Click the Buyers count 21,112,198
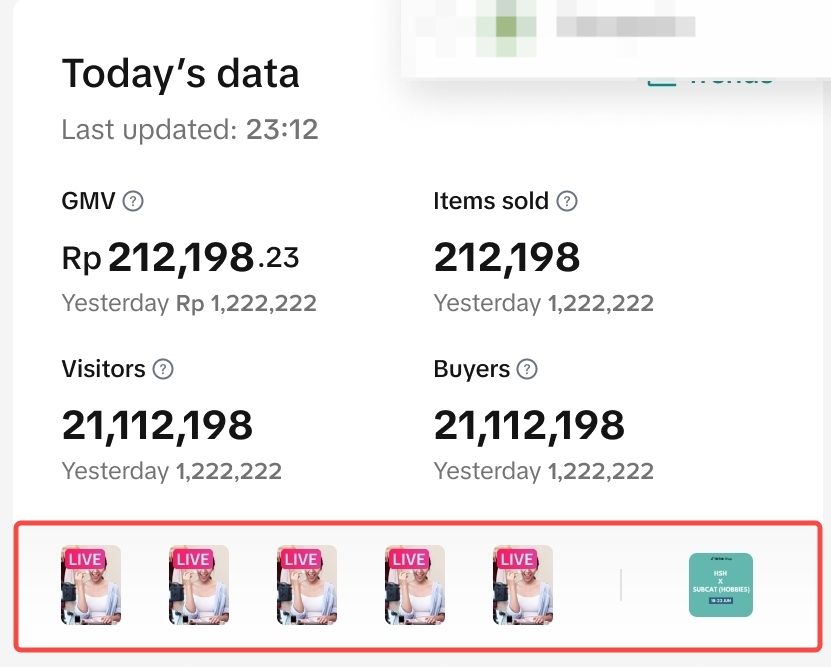This screenshot has width=831, height=667. click(530, 427)
